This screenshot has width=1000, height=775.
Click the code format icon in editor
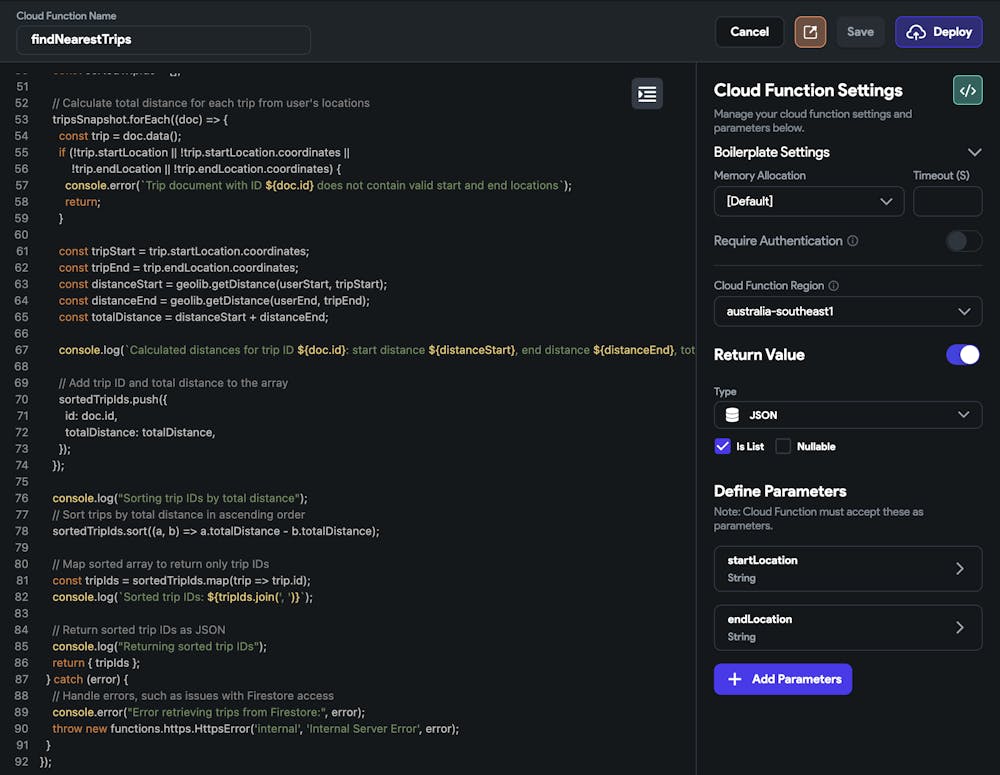(647, 93)
